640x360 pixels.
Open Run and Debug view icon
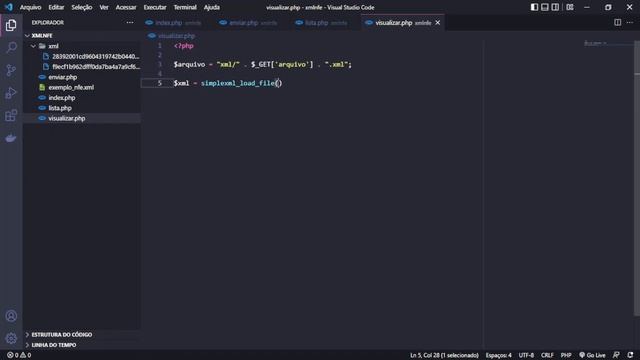pos(11,93)
